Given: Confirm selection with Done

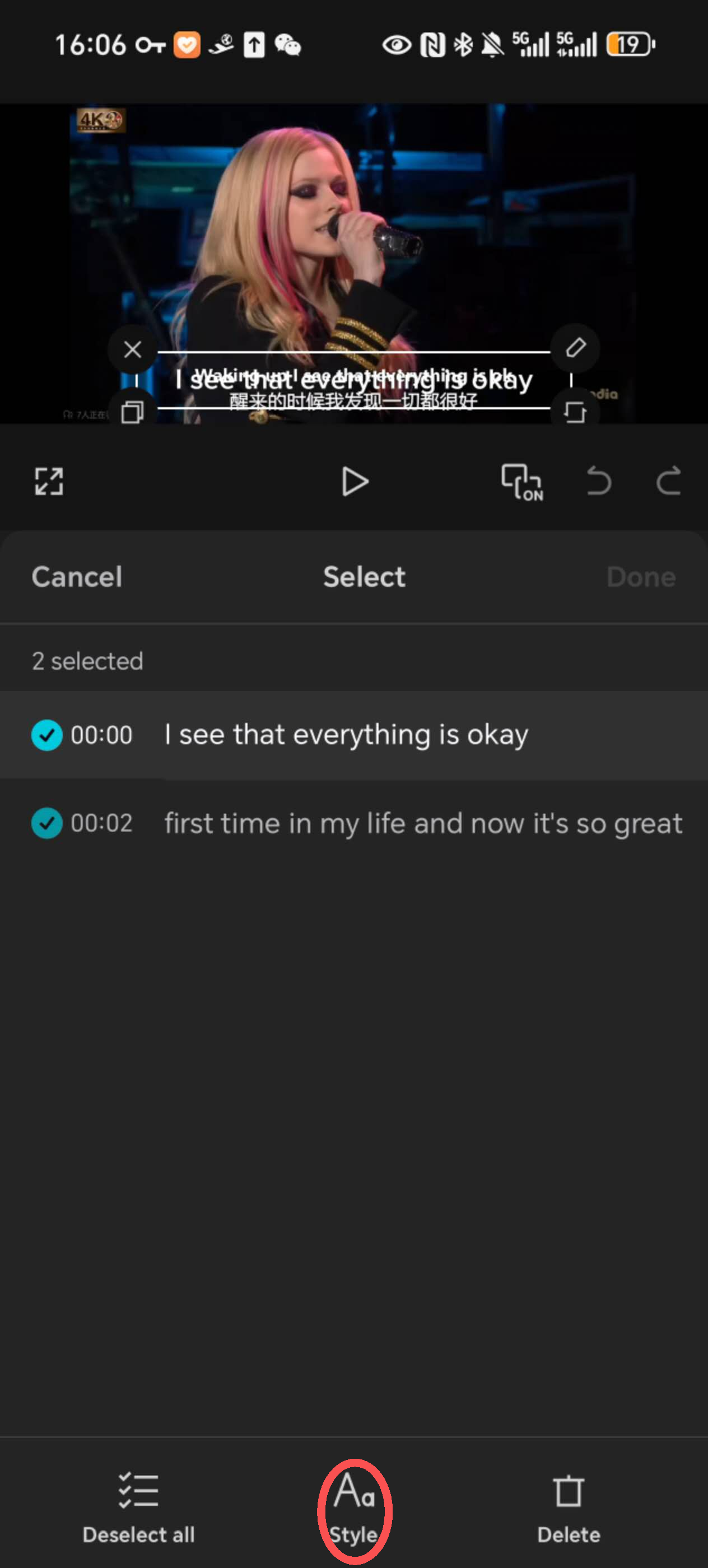Looking at the screenshot, I should point(641,576).
